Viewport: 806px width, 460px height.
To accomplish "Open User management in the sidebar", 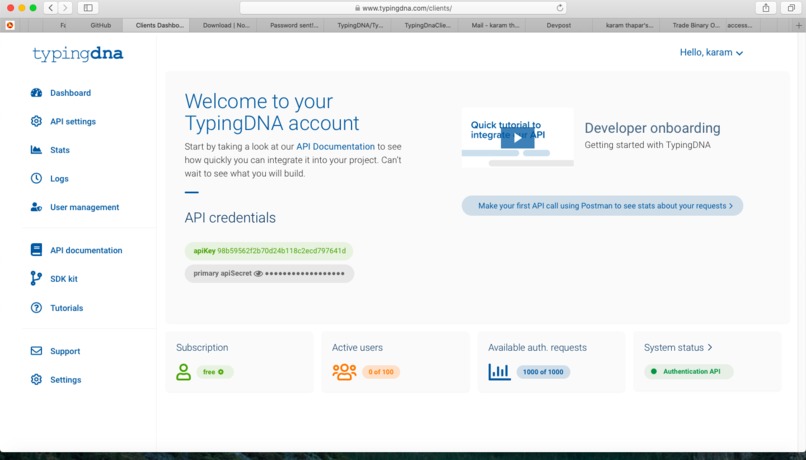I will pyautogui.click(x=85, y=207).
